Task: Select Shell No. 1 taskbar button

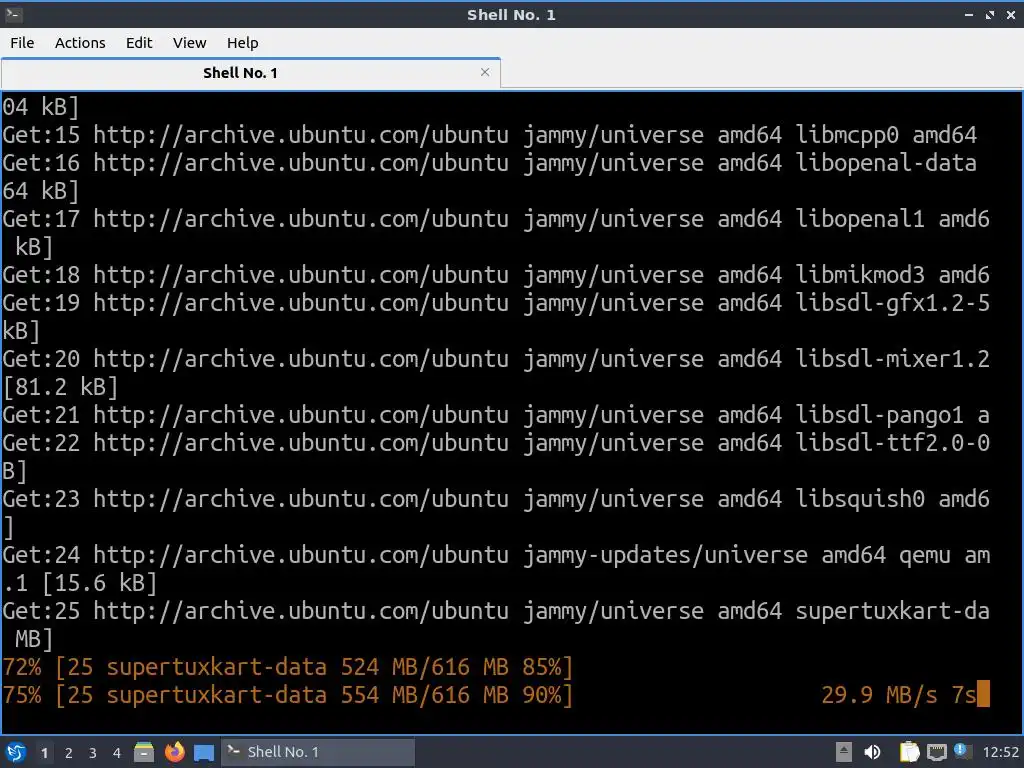Action: point(318,752)
